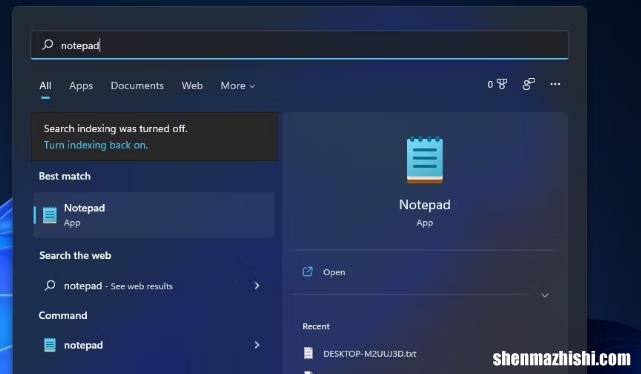Expand the More dropdown
Screen dimensions: 641x374
(x=238, y=86)
